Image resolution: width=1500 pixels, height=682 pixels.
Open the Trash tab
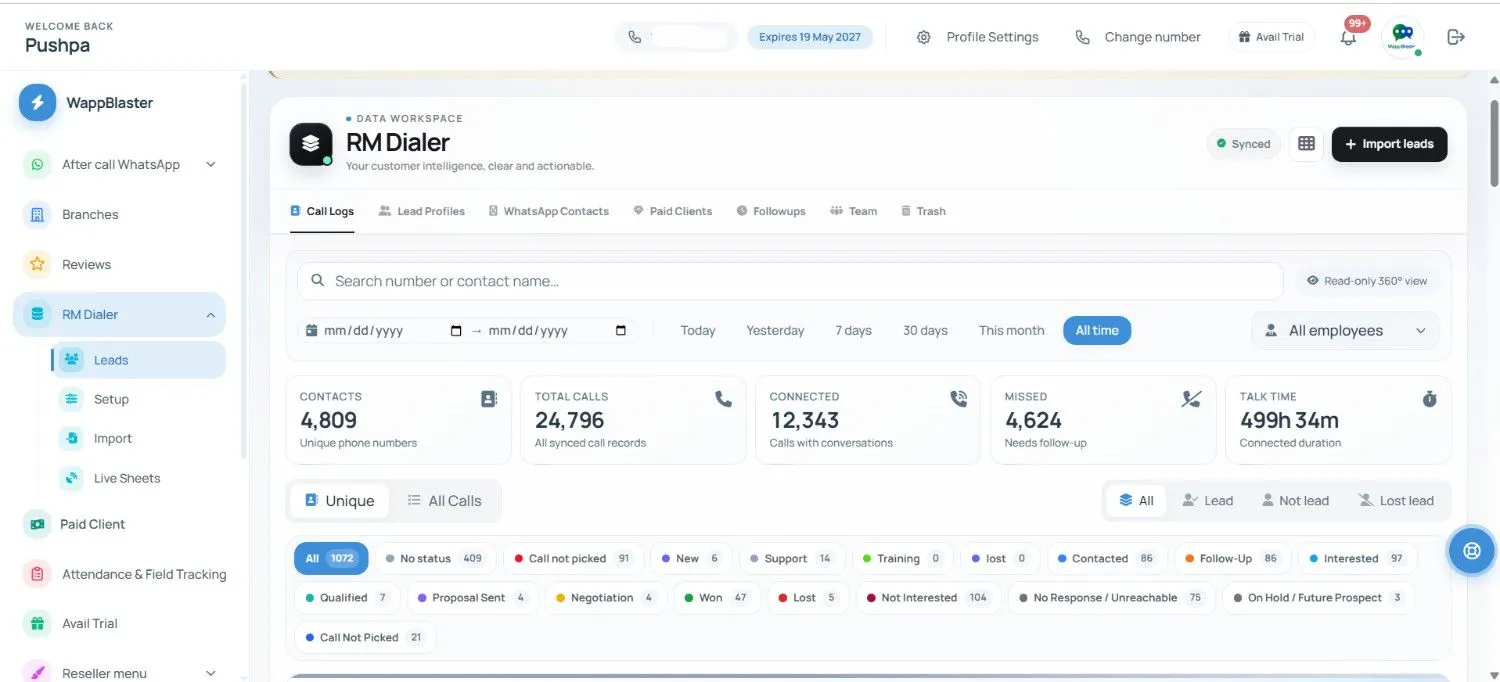923,211
